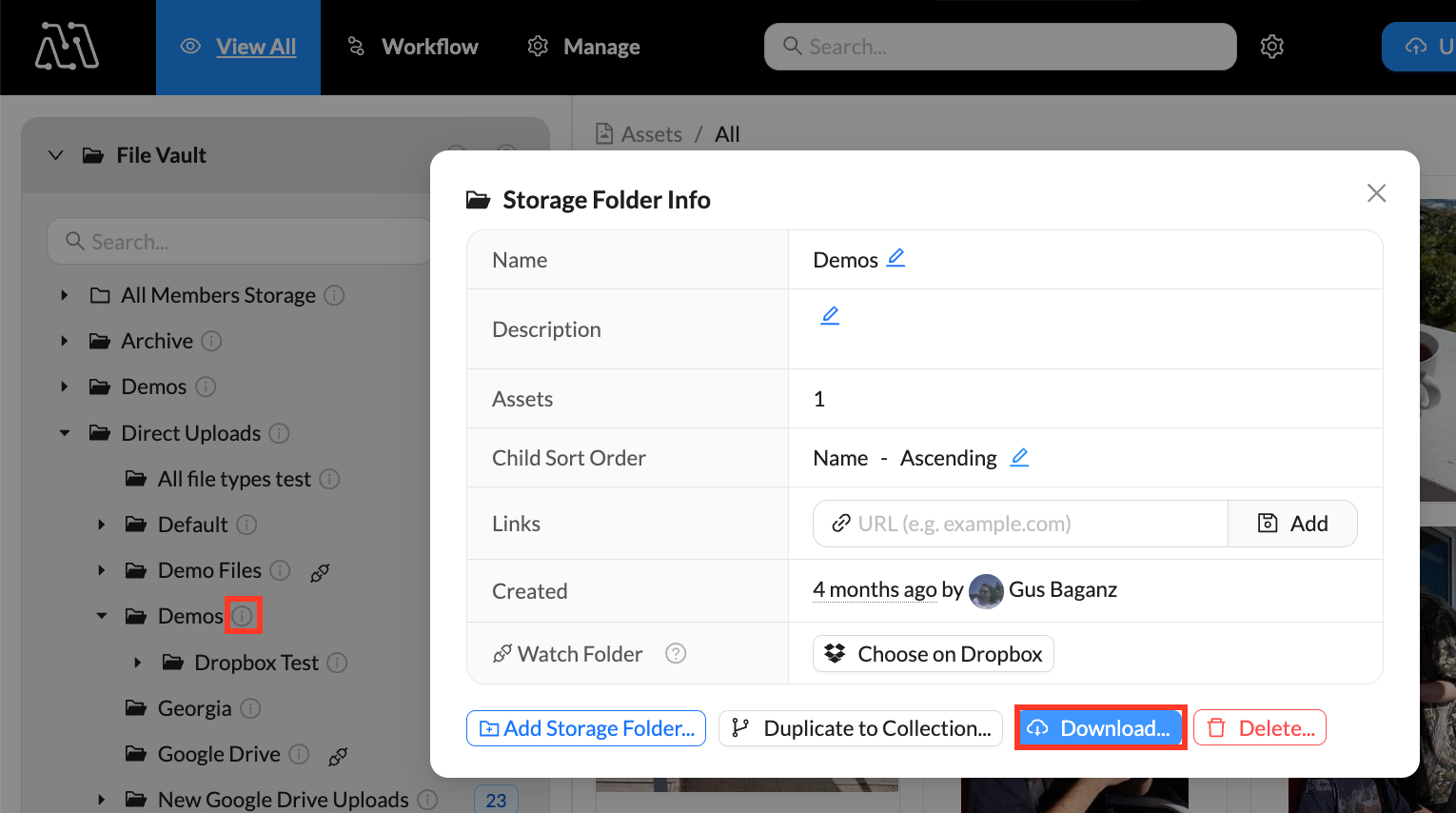Close the Storage Folder Info dialog
1456x813 pixels.
point(1376,193)
